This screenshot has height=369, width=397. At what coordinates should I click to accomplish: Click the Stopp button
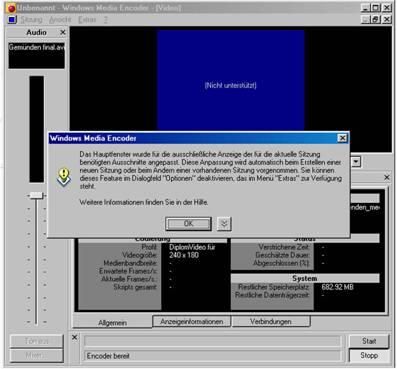(x=369, y=356)
